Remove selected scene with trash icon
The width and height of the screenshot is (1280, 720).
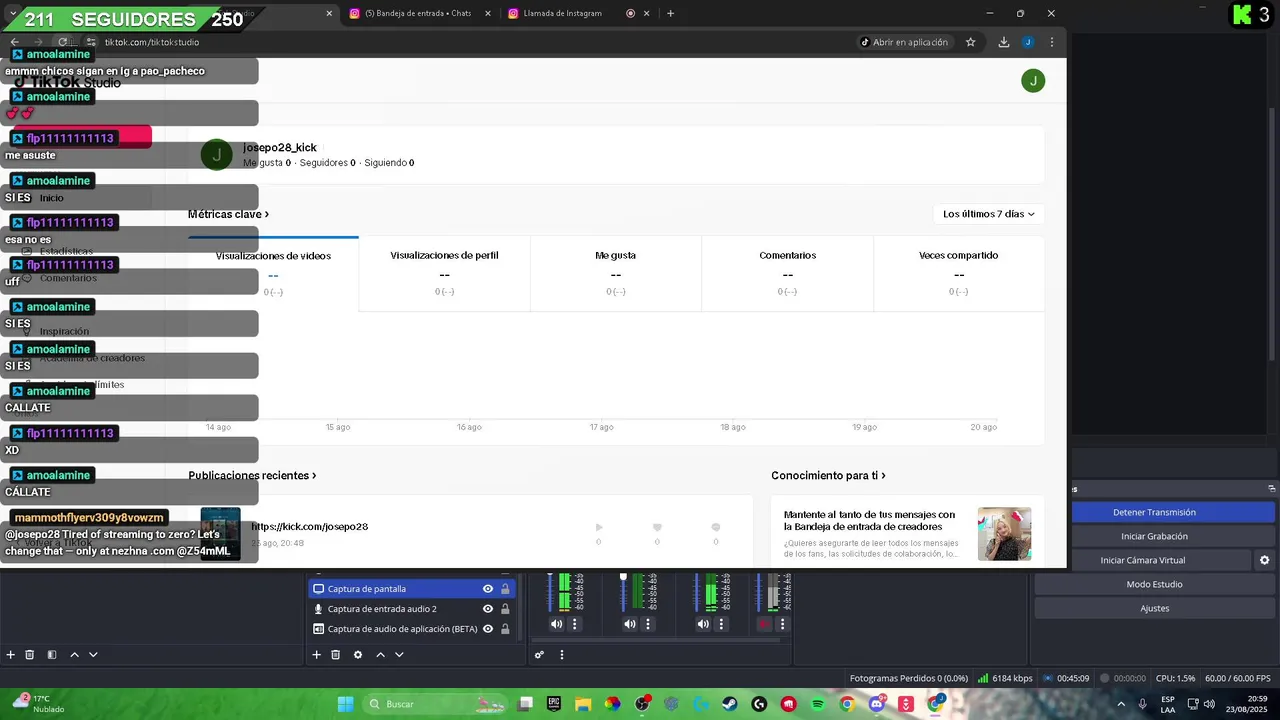click(30, 655)
